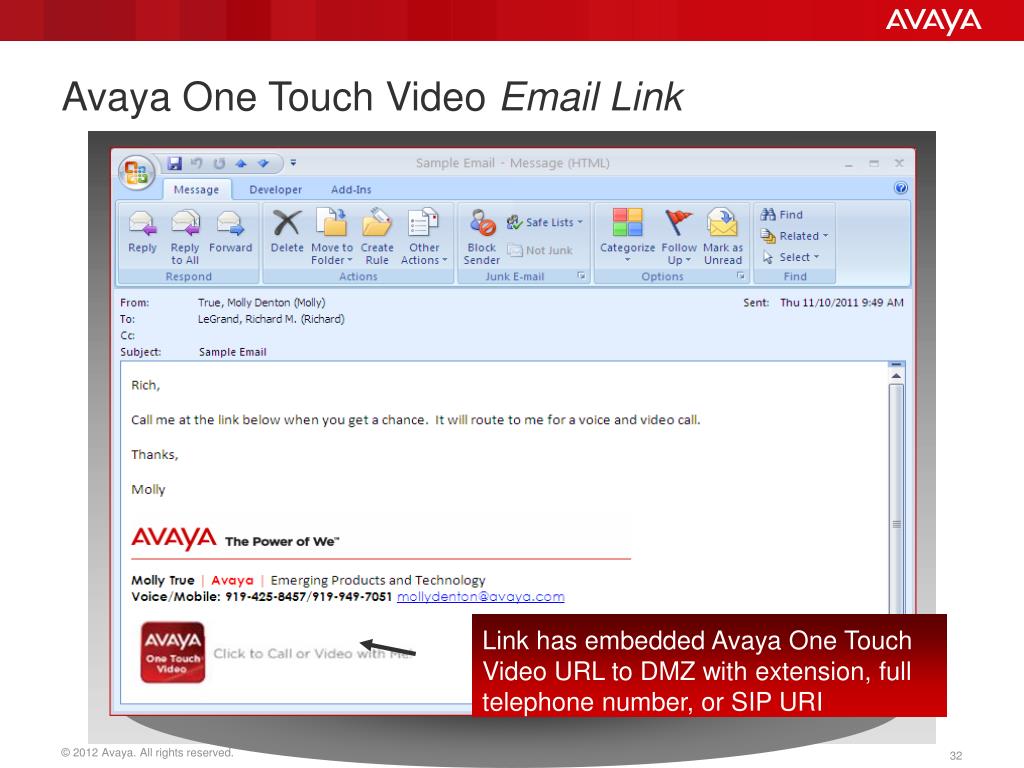
Task: Open the Other Actions dropdown
Action: click(x=424, y=236)
